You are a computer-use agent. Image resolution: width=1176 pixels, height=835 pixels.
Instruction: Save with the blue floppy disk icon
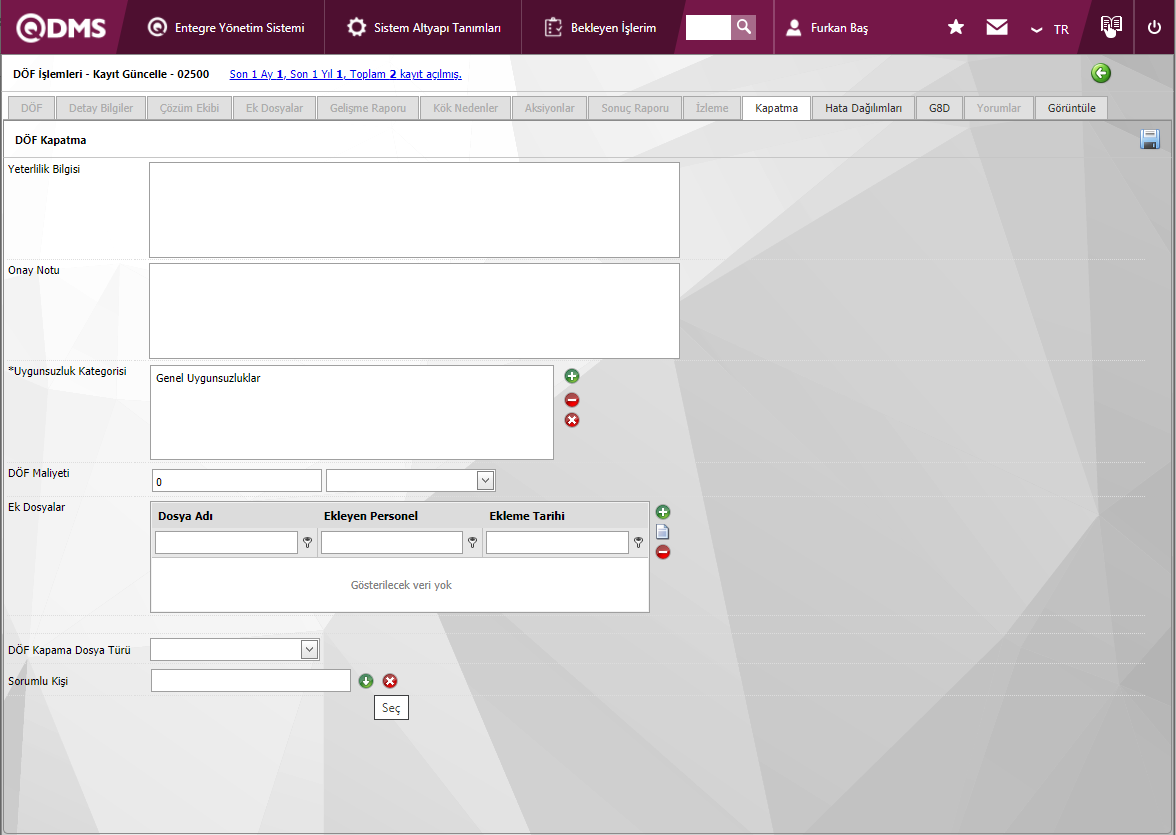tap(1149, 140)
